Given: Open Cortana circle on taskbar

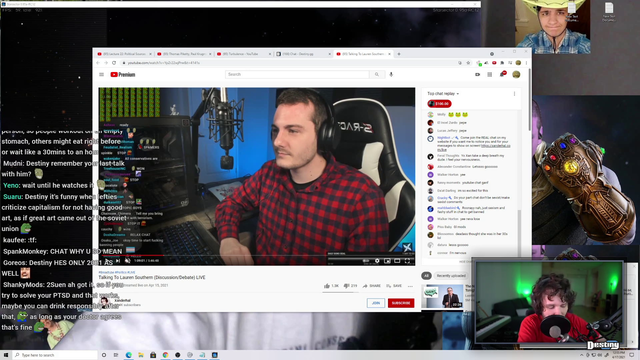Looking at the screenshot, I should click(x=104, y=355).
